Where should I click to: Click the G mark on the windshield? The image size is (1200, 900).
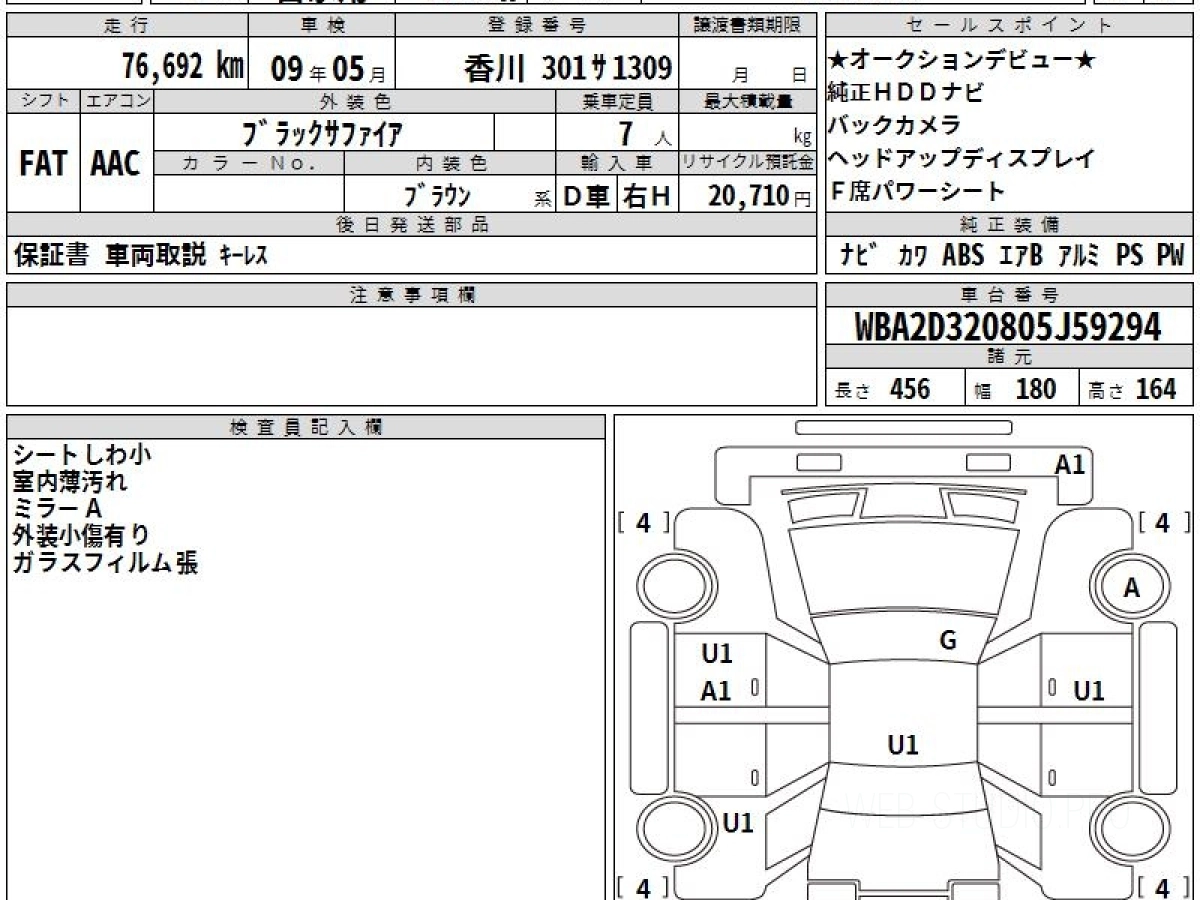pyautogui.click(x=947, y=641)
